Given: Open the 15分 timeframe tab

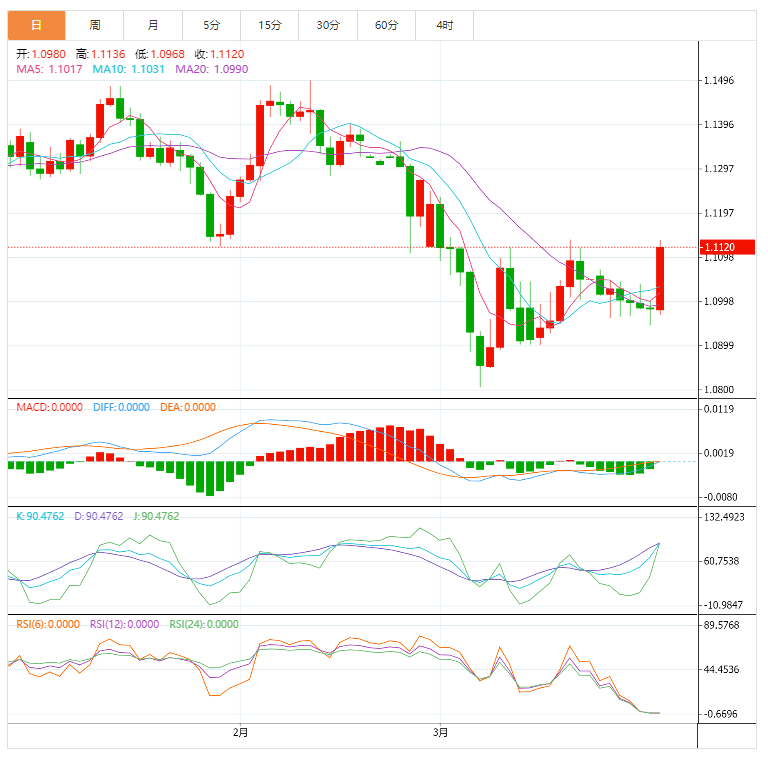Looking at the screenshot, I should click(x=270, y=25).
